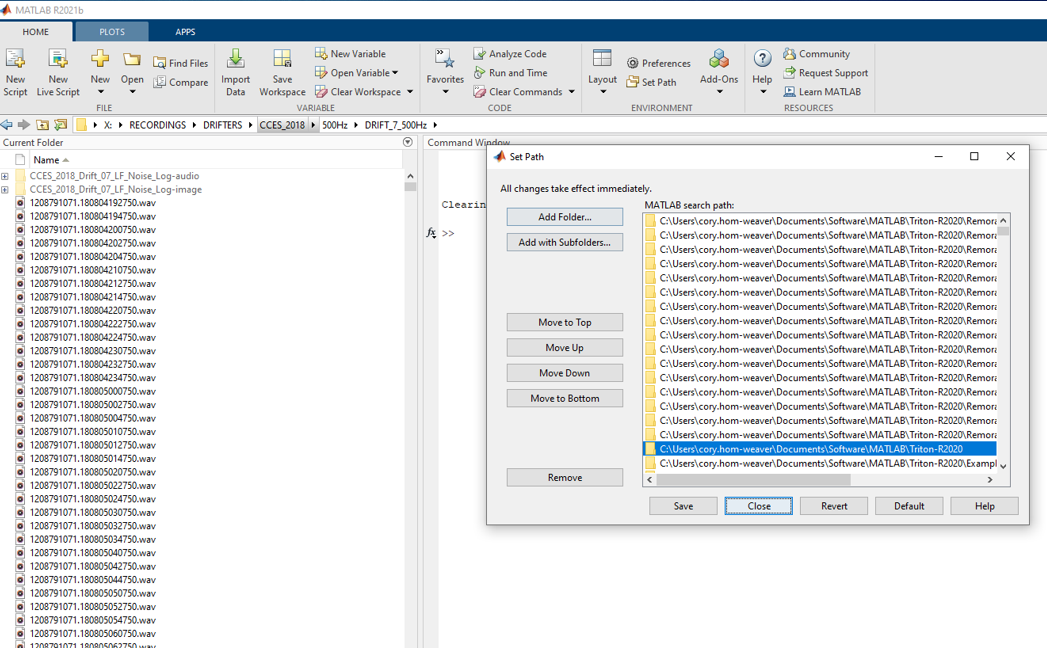Expand CCES_2018_Drift_07_LF_Noise_Log-audio folder
Viewport: 1047px width, 648px height.
click(5, 177)
